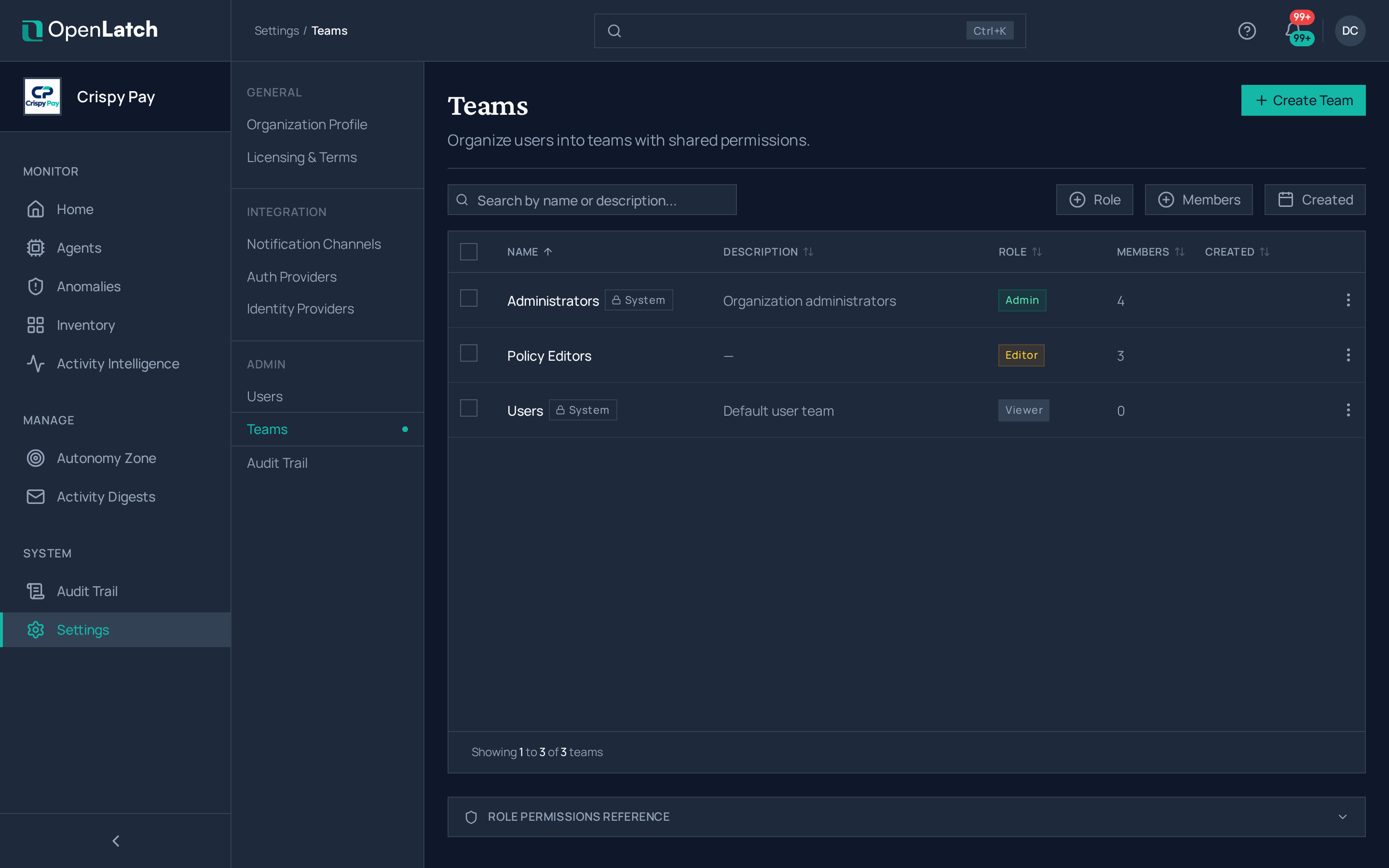Sort the table by Description column
This screenshot has width=1389, height=868.
click(x=768, y=251)
